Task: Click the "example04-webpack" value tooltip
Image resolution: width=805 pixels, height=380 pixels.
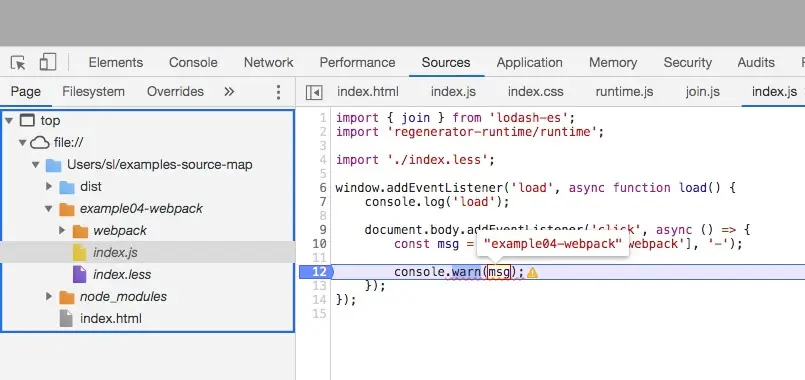Action: (553, 244)
